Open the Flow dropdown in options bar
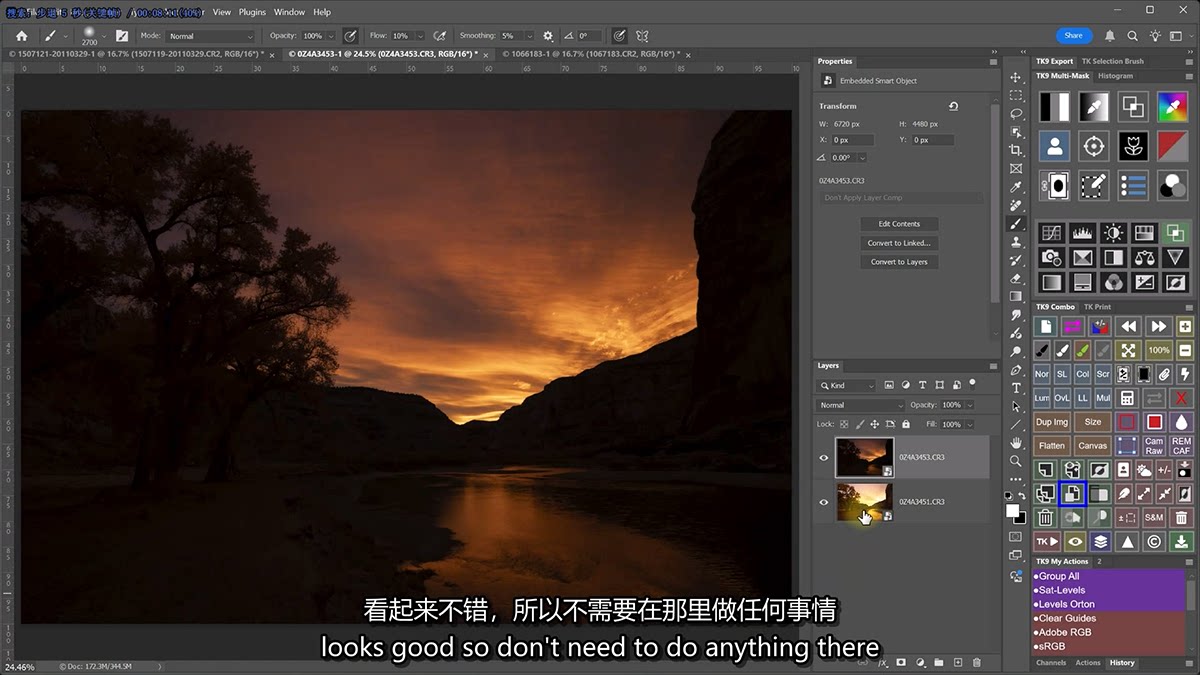Viewport: 1200px width, 675px height. point(419,36)
